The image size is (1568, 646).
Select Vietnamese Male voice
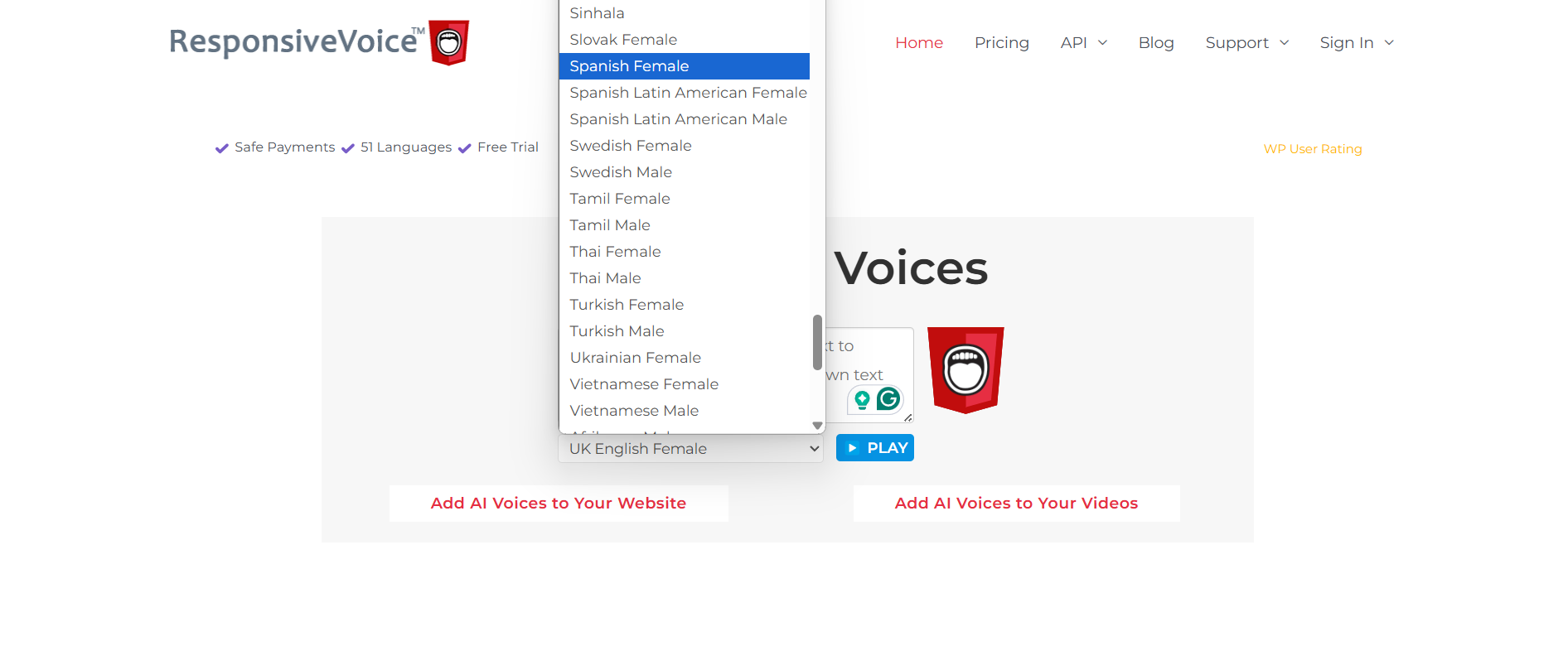pyautogui.click(x=685, y=411)
